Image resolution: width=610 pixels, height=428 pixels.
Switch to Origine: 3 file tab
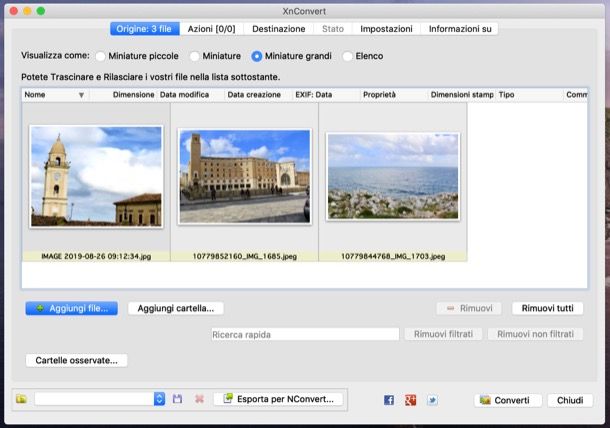tap(144, 29)
